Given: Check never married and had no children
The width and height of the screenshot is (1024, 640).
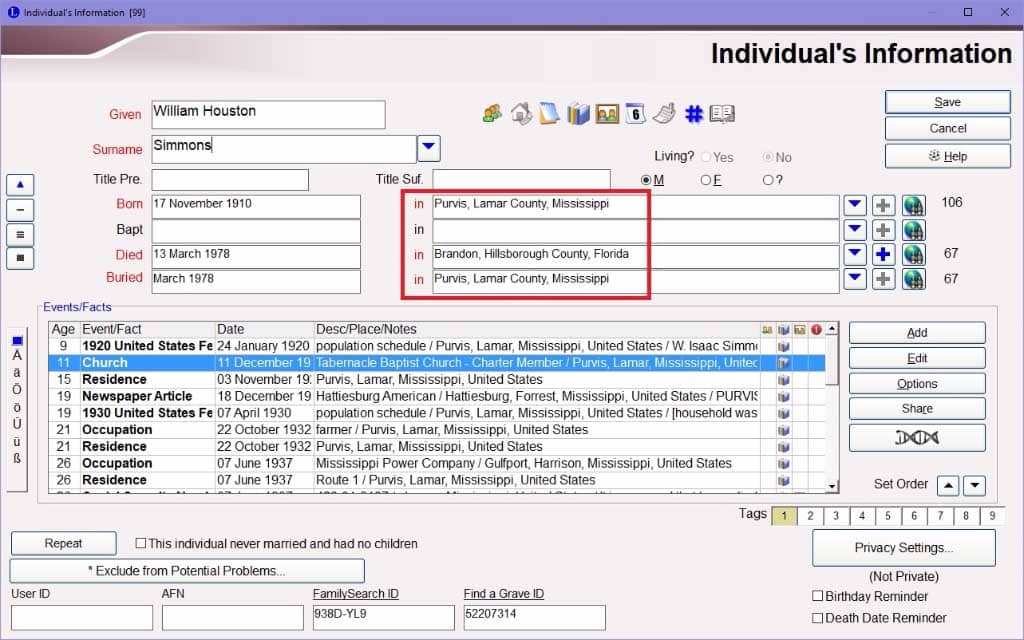Looking at the screenshot, I should point(140,543).
